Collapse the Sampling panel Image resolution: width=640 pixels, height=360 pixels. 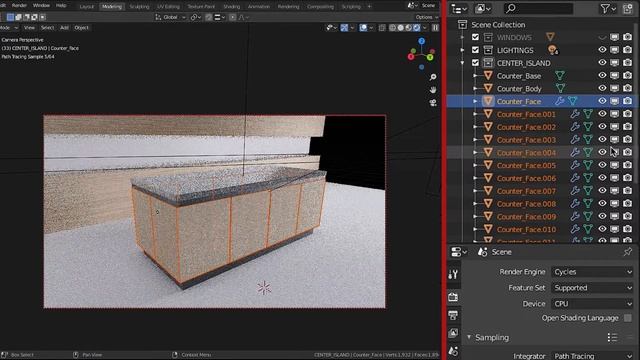[469, 337]
